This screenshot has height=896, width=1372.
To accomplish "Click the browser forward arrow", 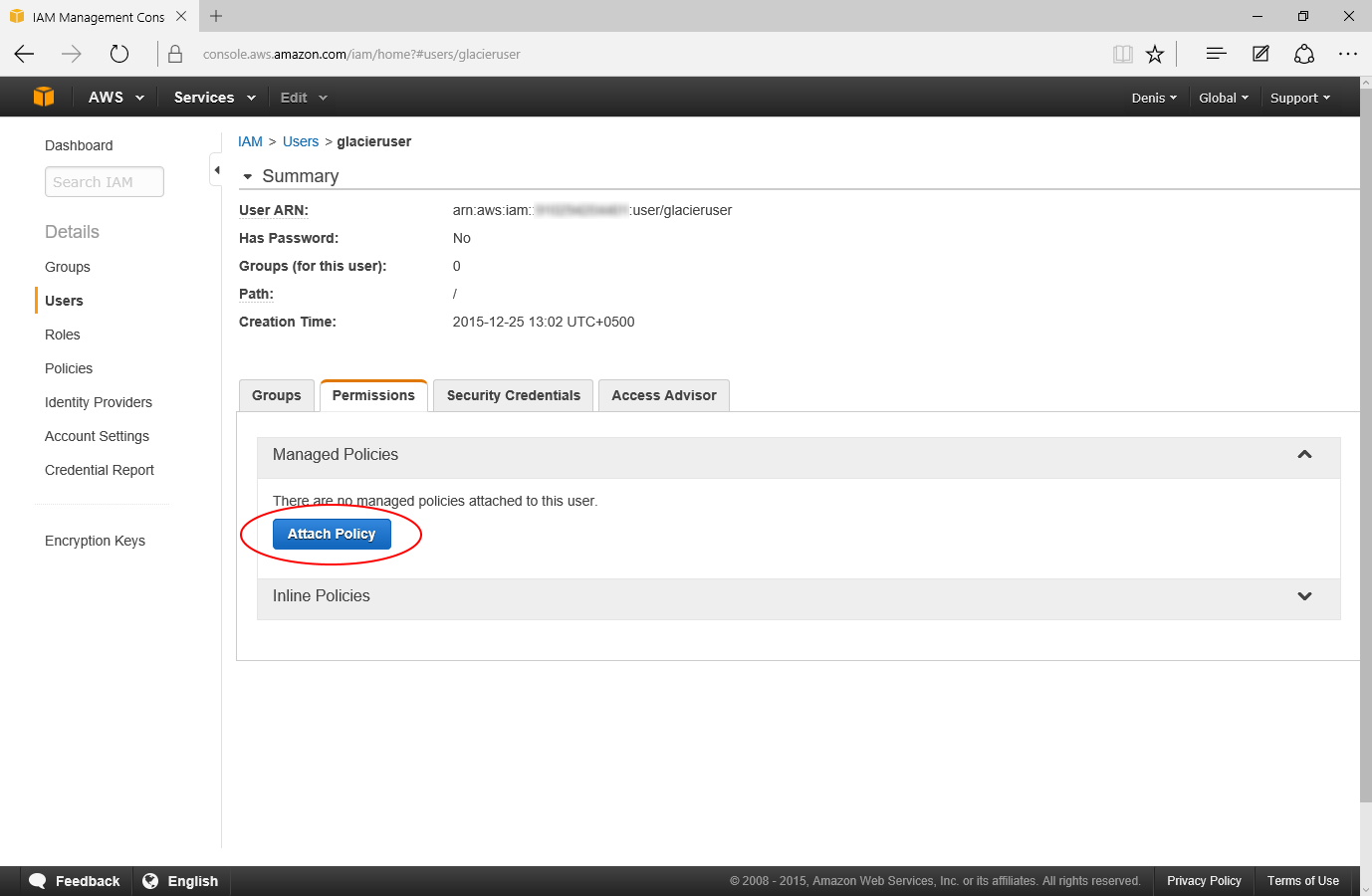I will click(x=72, y=54).
